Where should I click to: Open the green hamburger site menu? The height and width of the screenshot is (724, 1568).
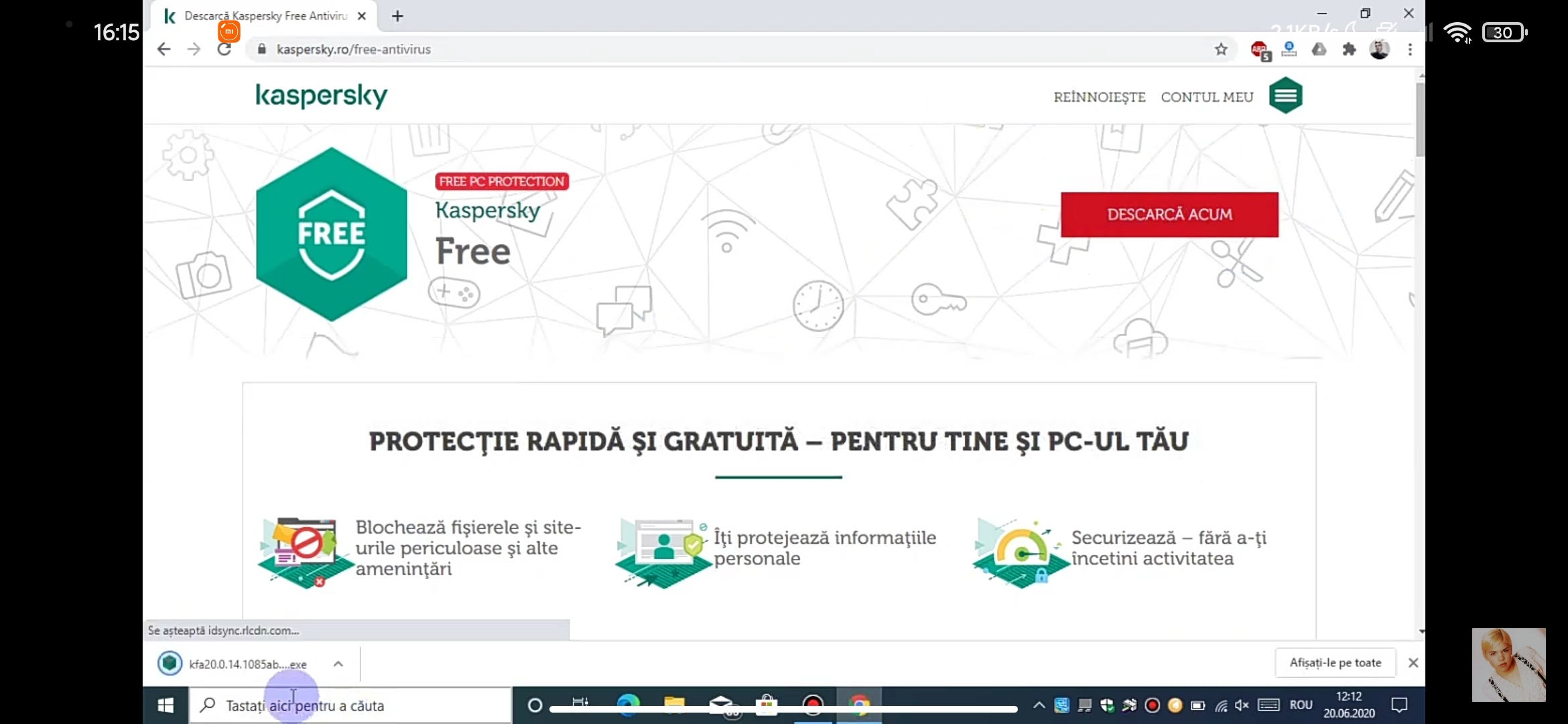click(1285, 95)
